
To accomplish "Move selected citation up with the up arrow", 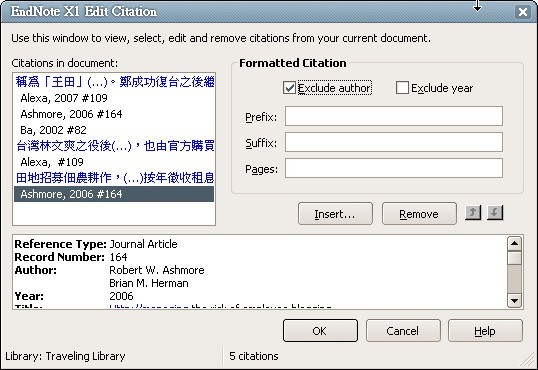I will click(473, 213).
